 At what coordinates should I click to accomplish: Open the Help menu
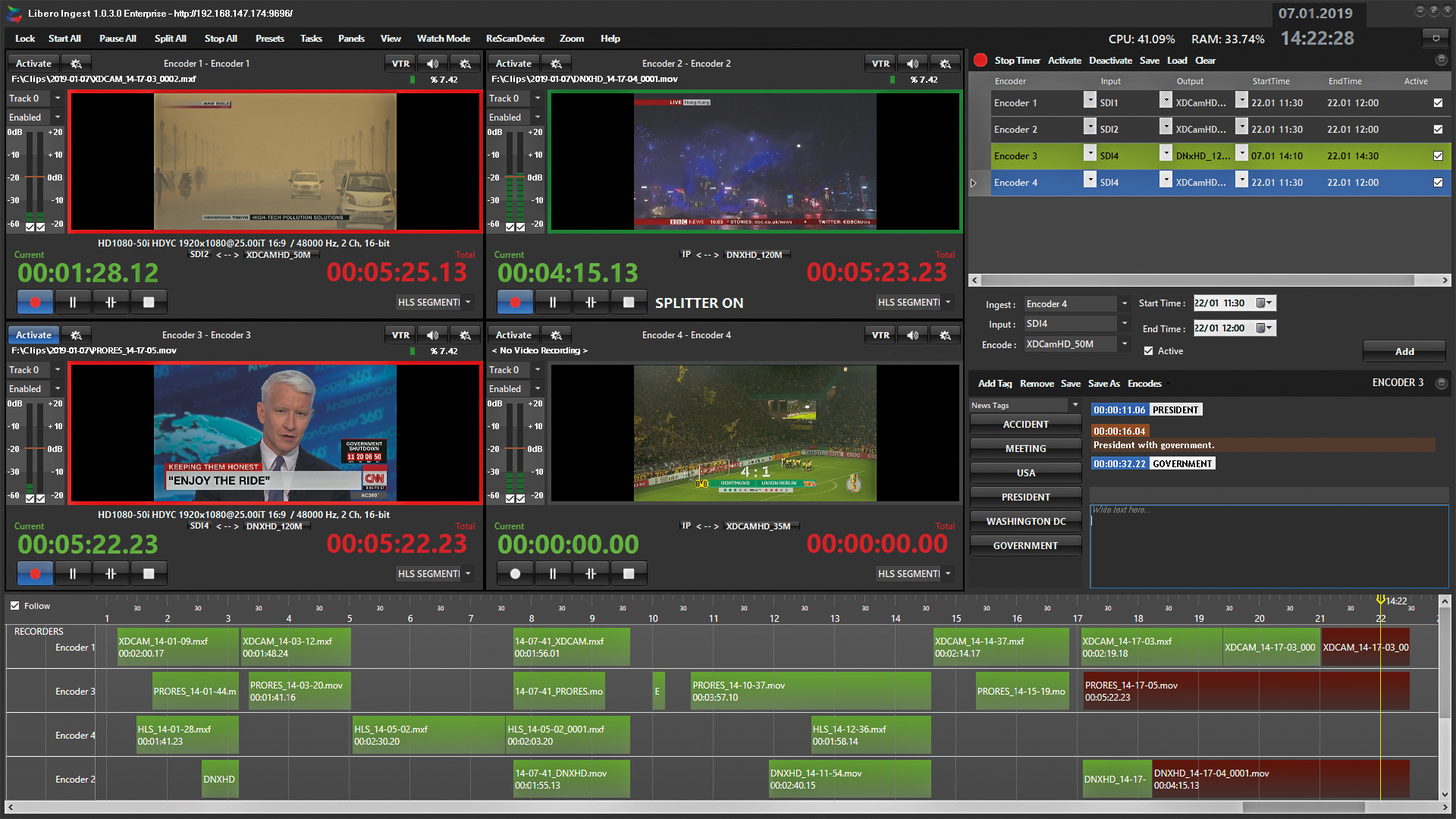(x=610, y=39)
